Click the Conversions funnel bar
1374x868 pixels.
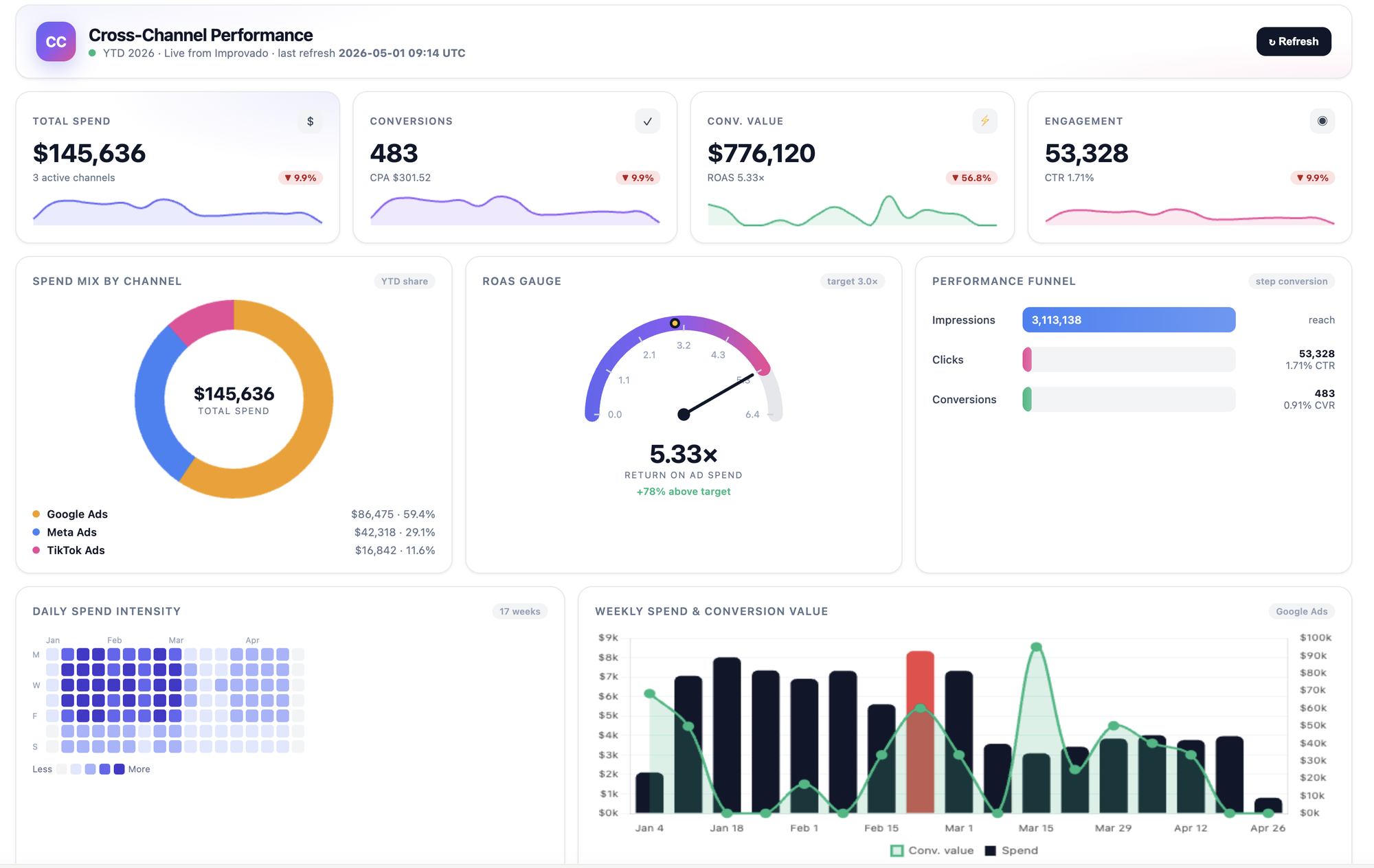click(x=1129, y=400)
